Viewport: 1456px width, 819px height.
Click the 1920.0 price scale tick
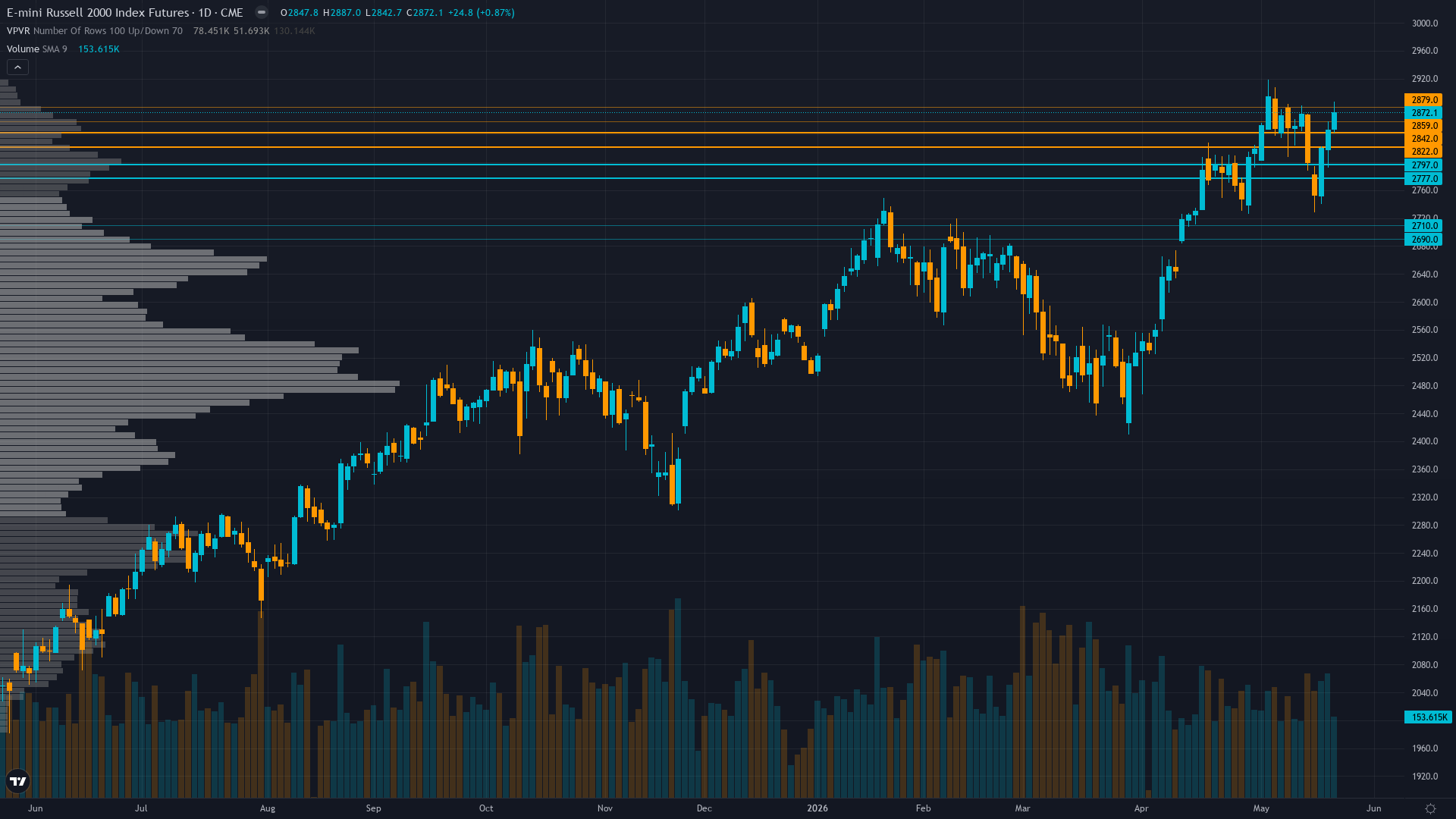[1424, 777]
